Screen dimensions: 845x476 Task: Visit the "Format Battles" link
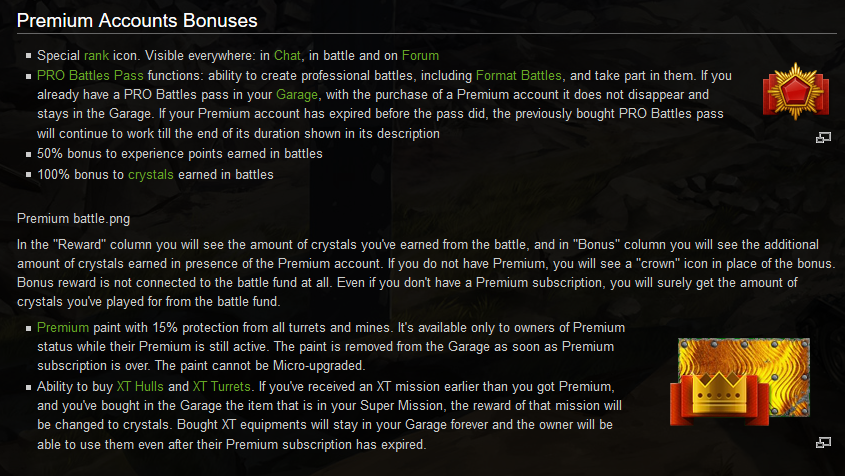pyautogui.click(x=519, y=75)
